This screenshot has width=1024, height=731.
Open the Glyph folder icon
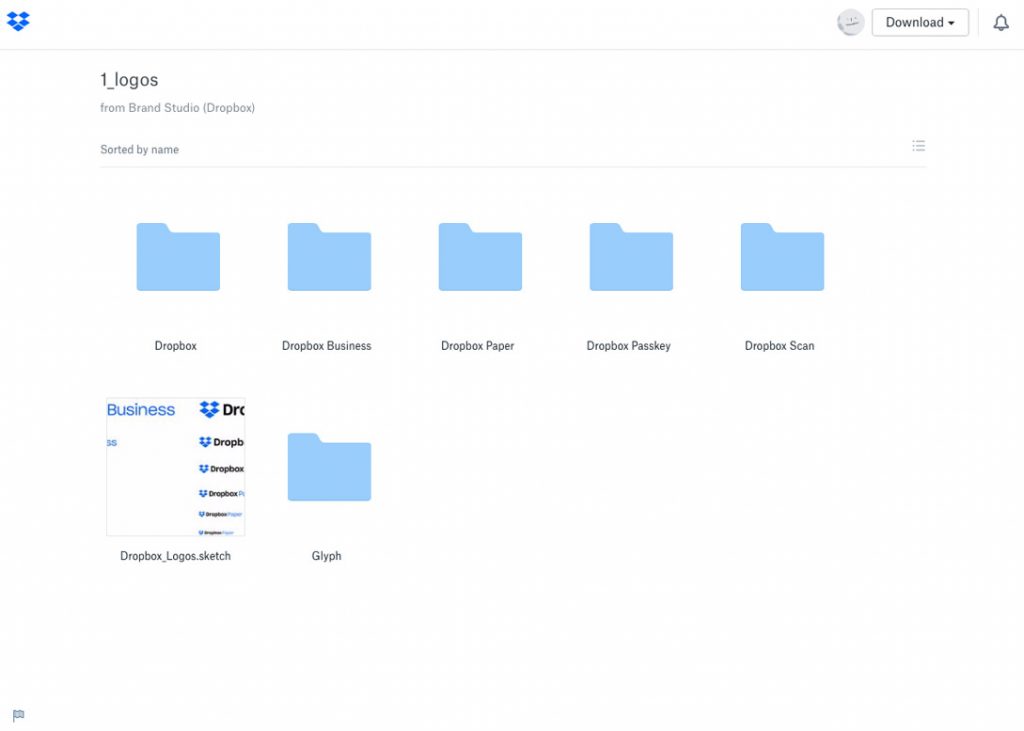pyautogui.click(x=329, y=467)
